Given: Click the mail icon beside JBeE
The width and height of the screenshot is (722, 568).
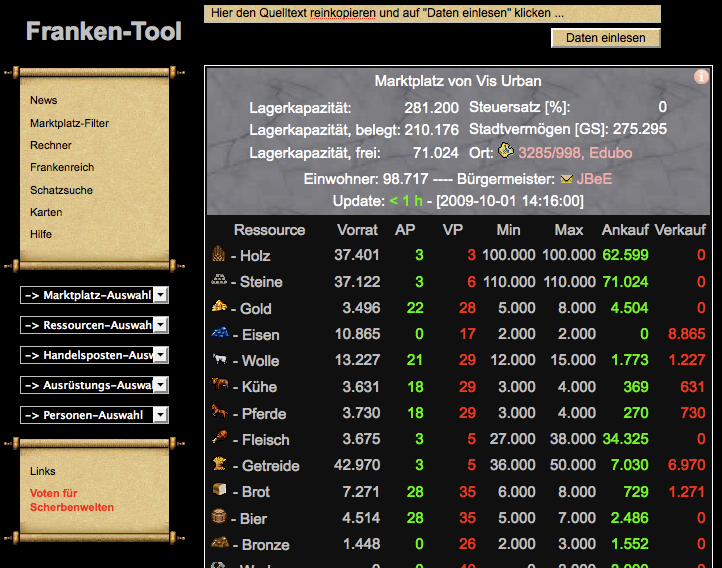Looking at the screenshot, I should [567, 179].
